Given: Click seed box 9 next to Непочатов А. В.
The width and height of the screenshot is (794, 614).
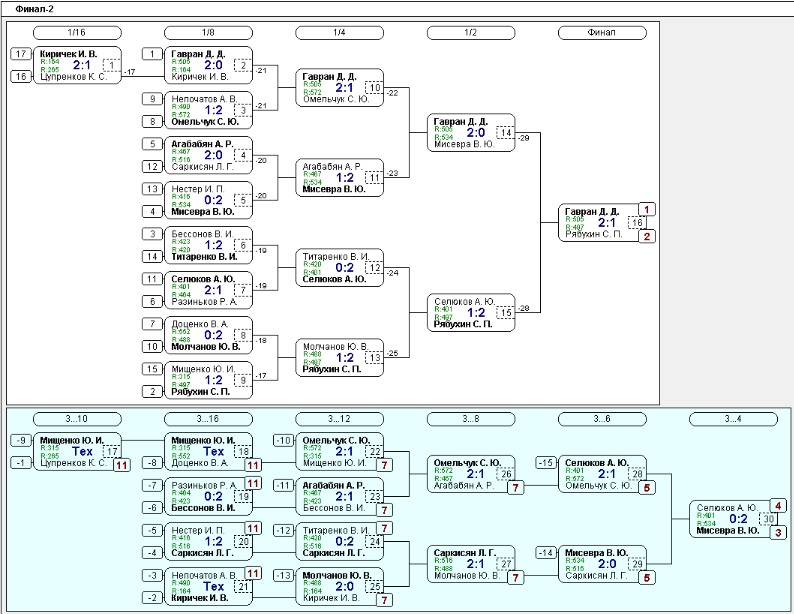Looking at the screenshot, I should [152, 99].
